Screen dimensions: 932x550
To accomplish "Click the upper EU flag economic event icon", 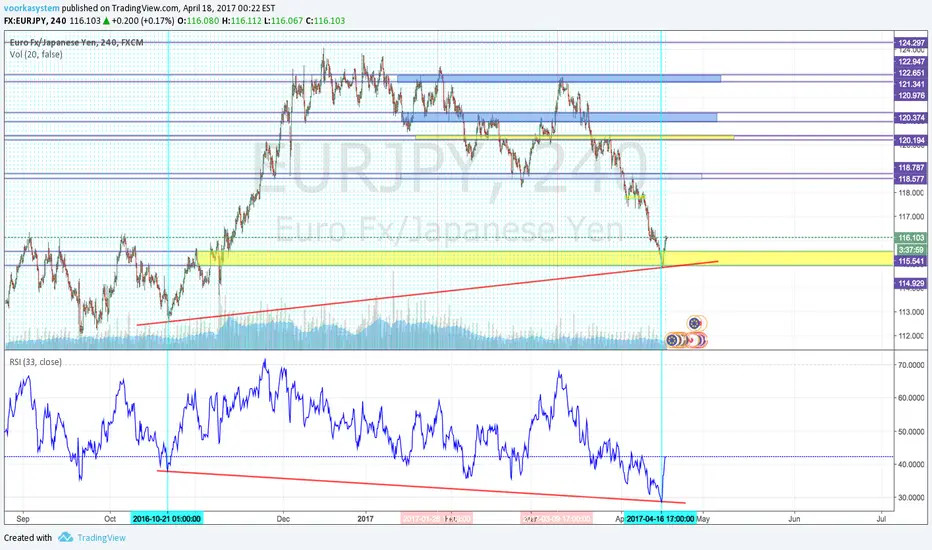I will 695,323.
